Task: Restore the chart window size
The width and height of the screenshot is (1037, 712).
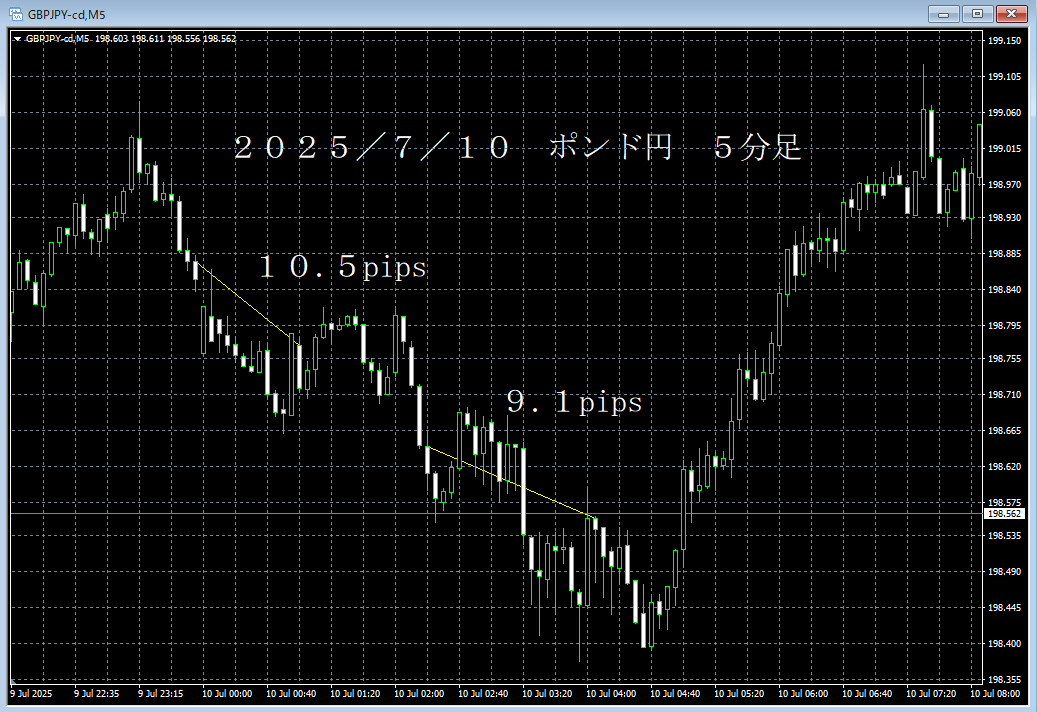Action: 978,14
